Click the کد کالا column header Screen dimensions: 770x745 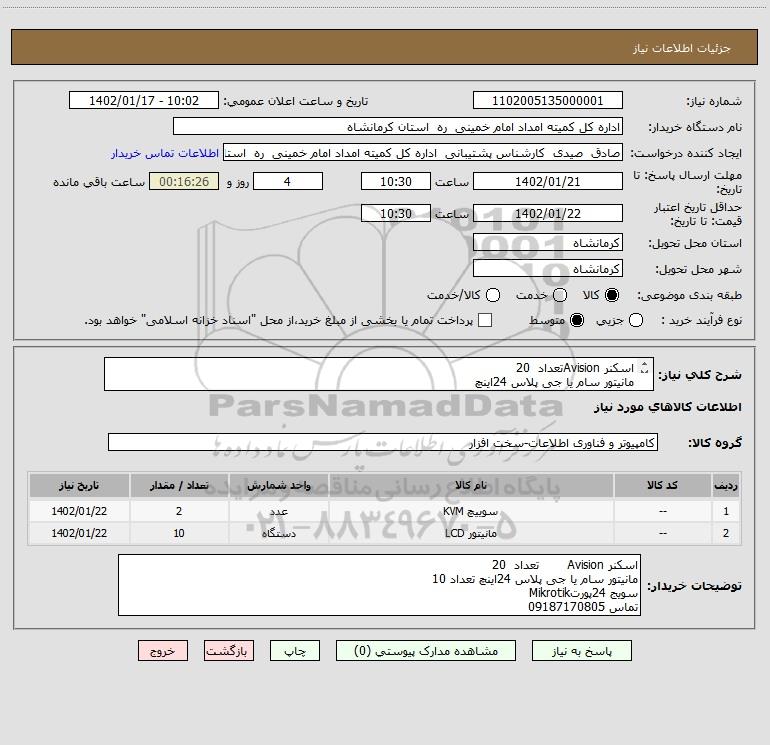pyautogui.click(x=663, y=486)
